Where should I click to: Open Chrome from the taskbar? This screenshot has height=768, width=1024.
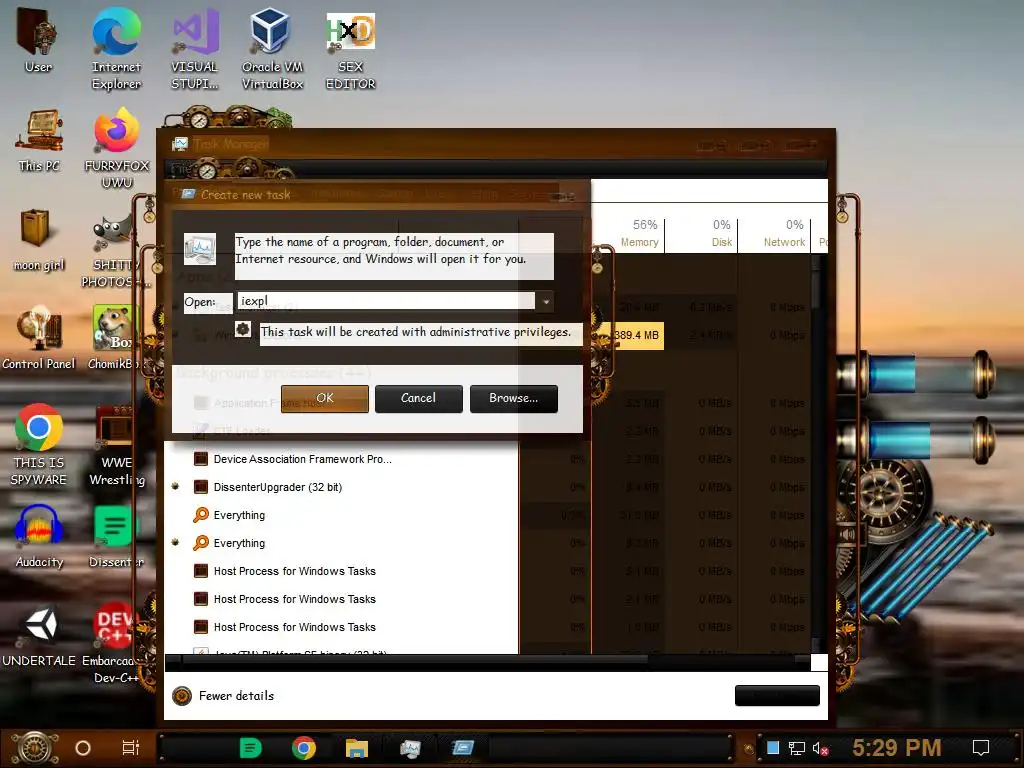304,748
